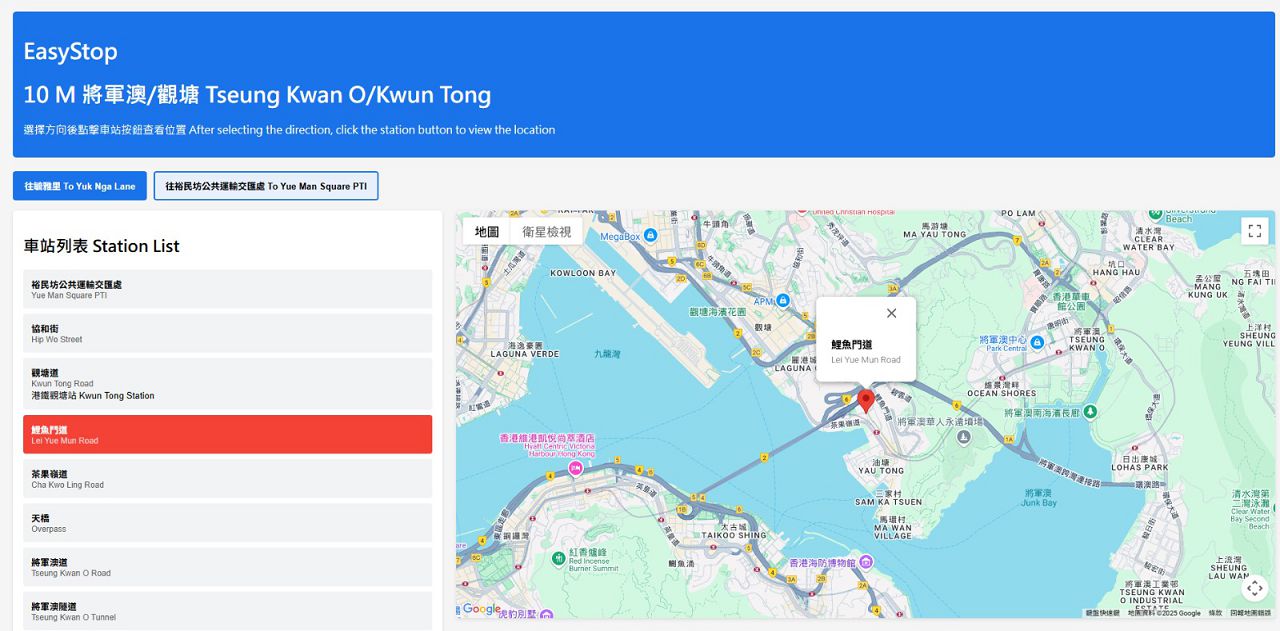Select Hip Wo Street station
This screenshot has height=631, width=1280.
(x=228, y=333)
